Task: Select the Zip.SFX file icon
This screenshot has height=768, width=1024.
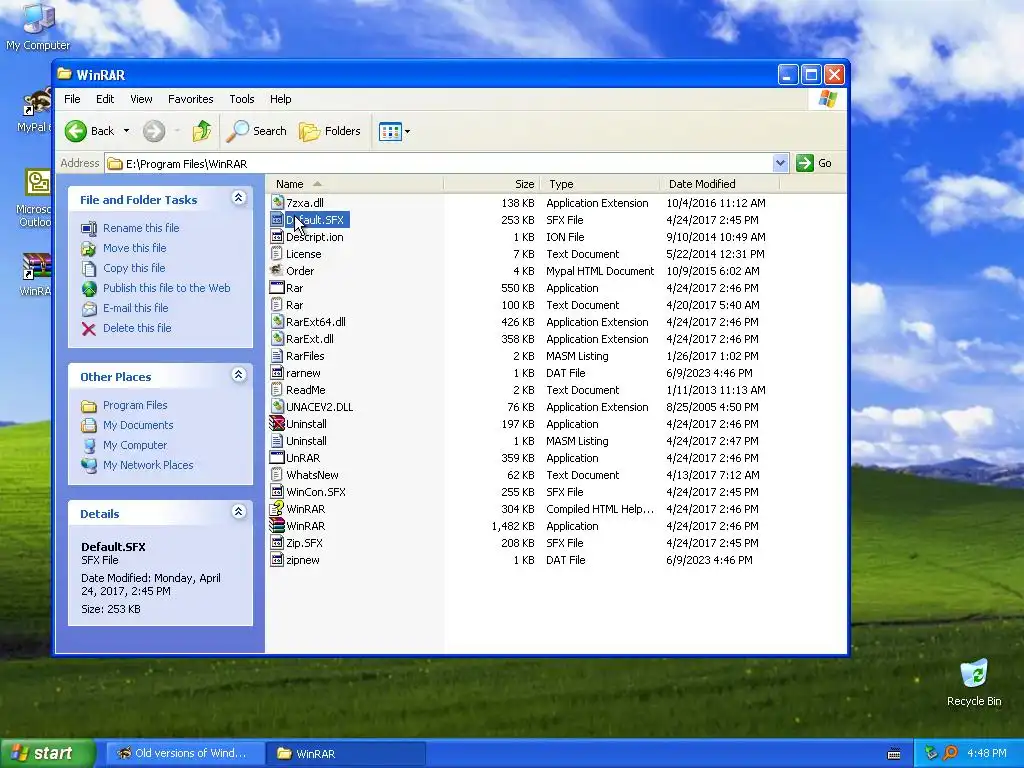Action: pyautogui.click(x=277, y=543)
